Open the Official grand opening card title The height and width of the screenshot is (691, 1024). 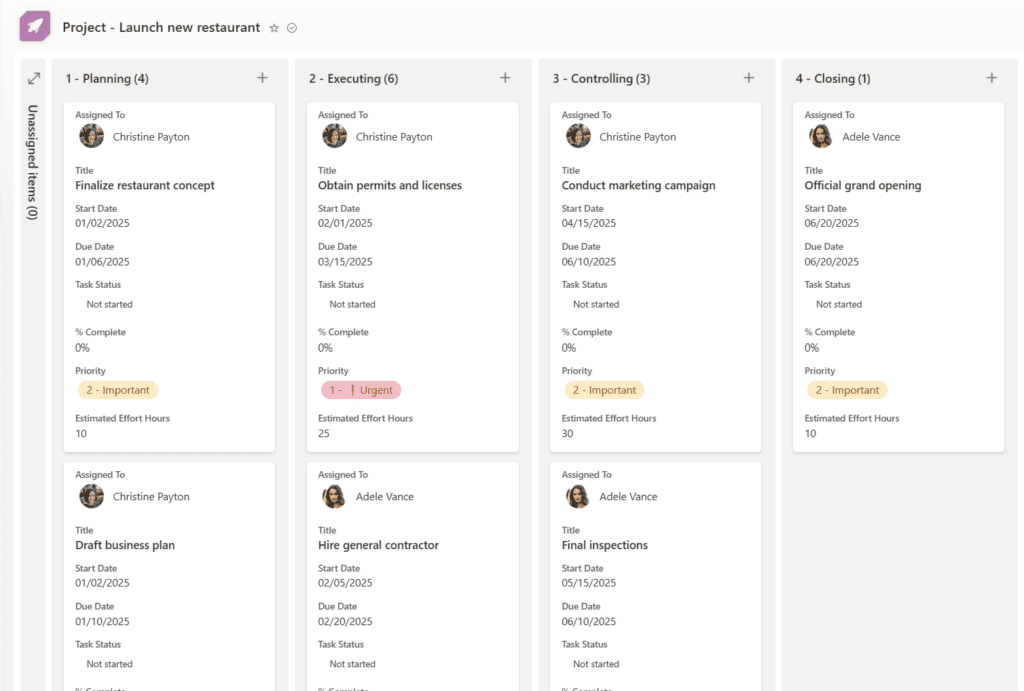coord(863,185)
